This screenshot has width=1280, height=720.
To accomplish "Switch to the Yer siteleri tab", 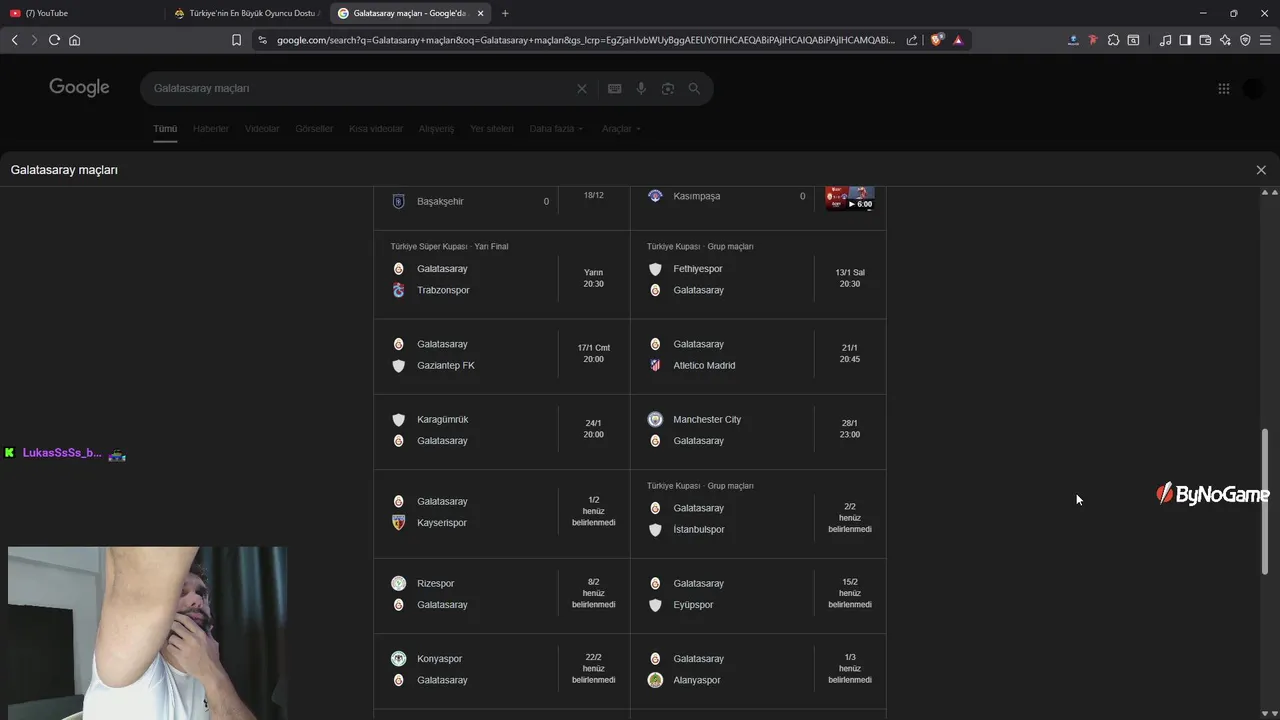I will coord(492,129).
